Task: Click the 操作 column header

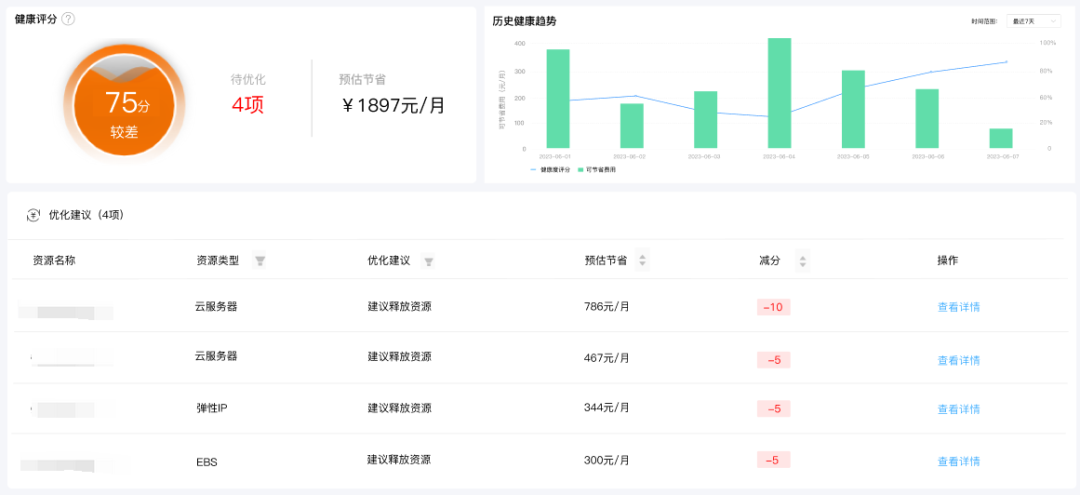Action: click(x=948, y=261)
